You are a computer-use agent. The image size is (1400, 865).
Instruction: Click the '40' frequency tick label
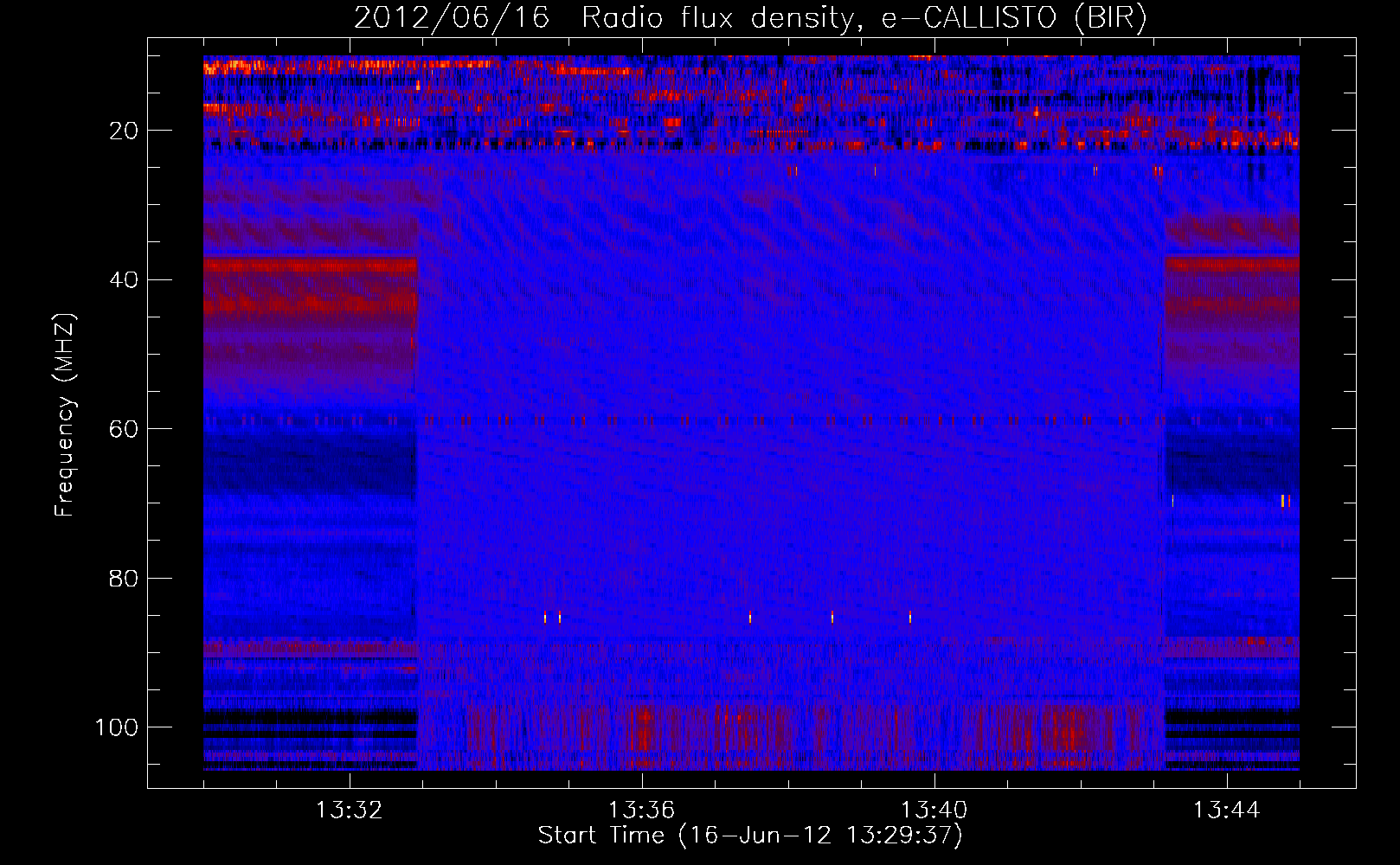[x=125, y=280]
